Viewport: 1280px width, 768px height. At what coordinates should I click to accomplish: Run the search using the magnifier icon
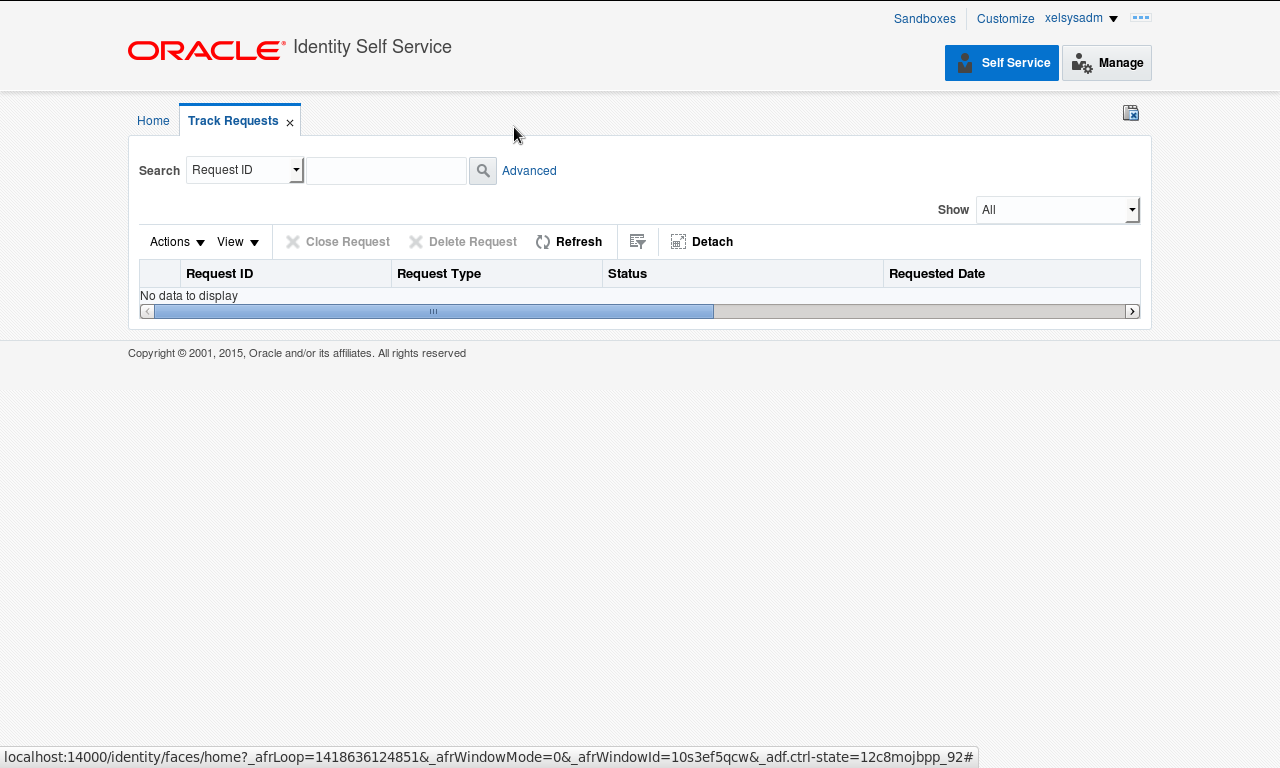pos(482,170)
